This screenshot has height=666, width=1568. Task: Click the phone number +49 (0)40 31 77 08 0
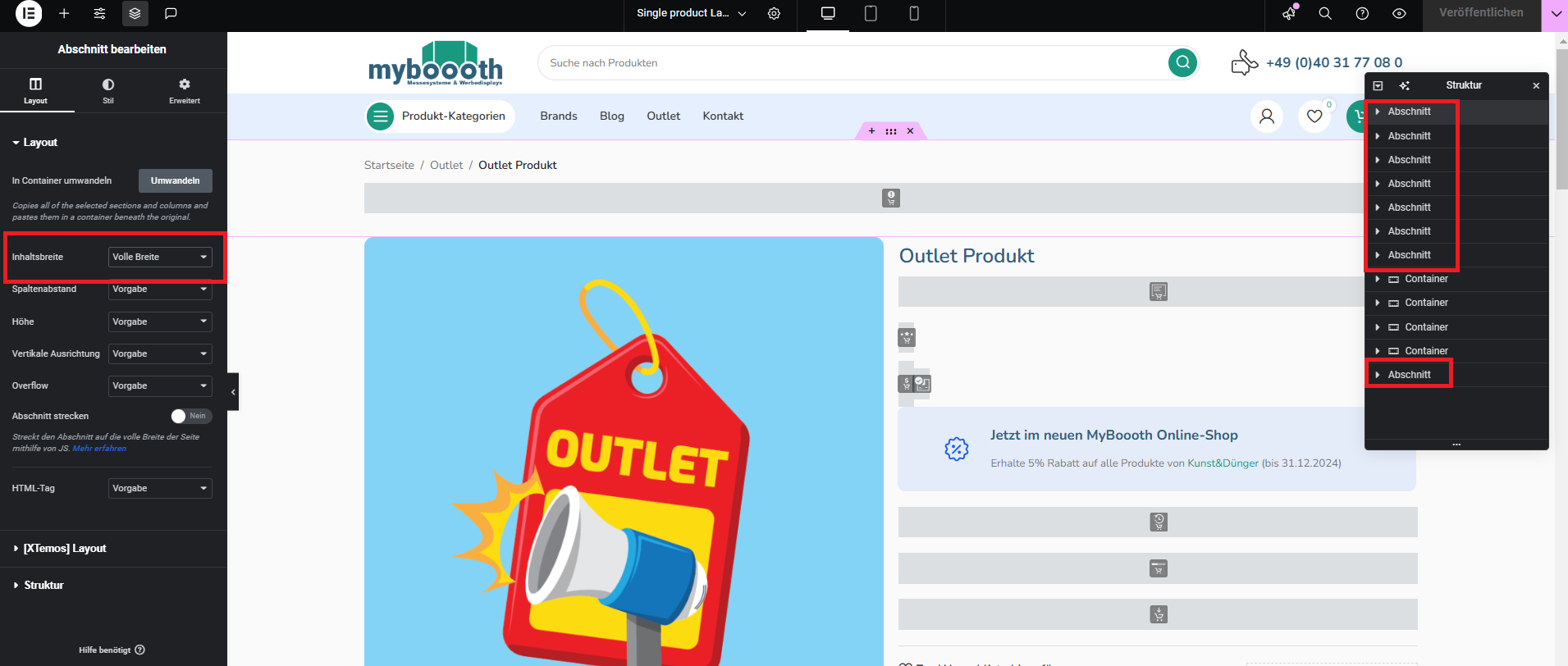tap(1334, 62)
